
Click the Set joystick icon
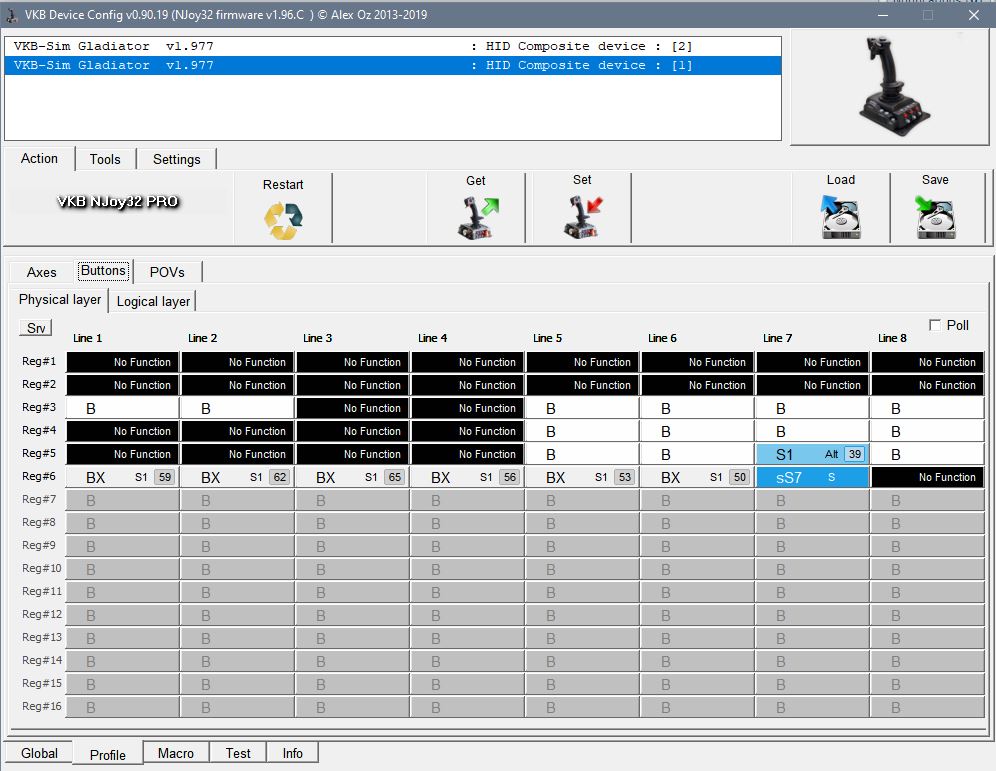(x=583, y=218)
